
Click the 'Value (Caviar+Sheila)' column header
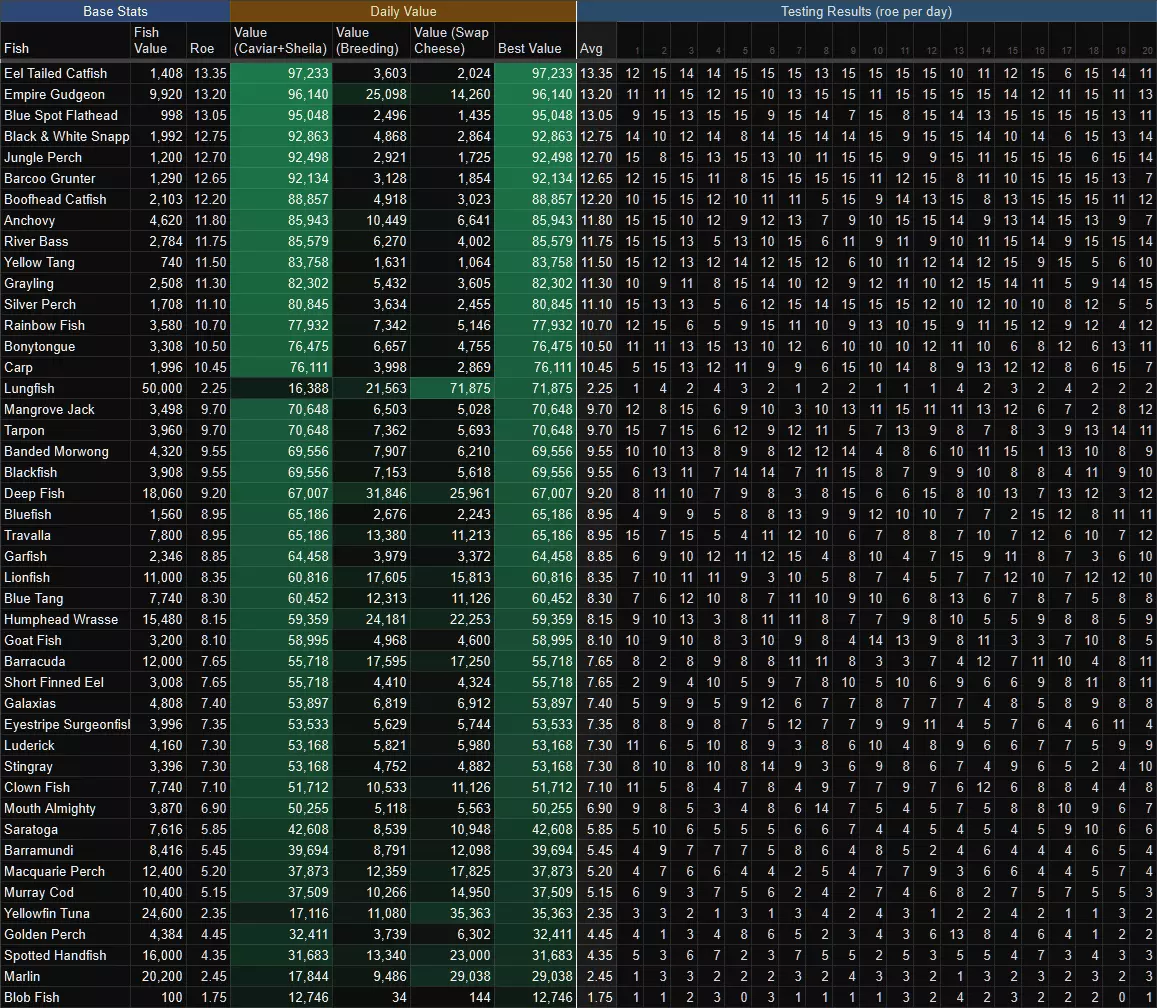tap(280, 41)
